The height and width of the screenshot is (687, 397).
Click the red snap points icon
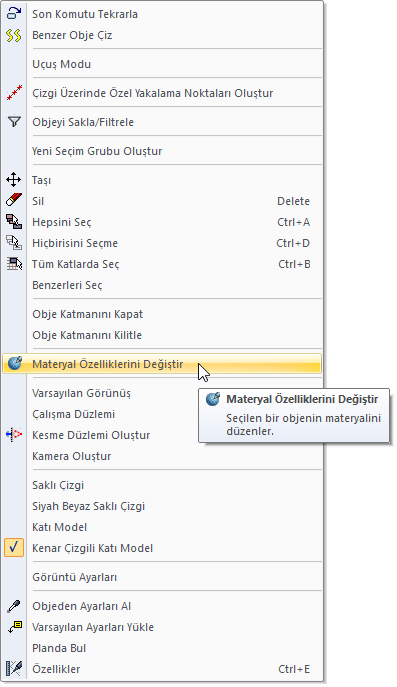pos(14,93)
